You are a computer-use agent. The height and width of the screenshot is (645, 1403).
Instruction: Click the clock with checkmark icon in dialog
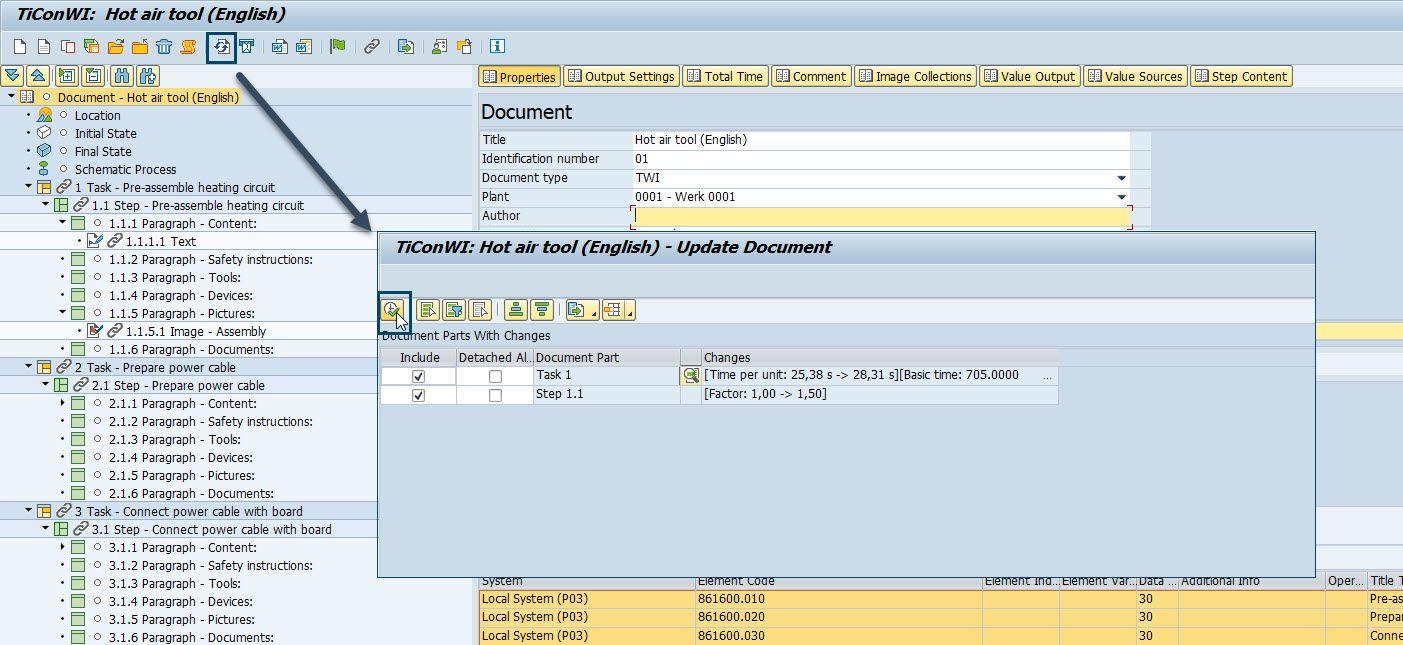[x=393, y=310]
